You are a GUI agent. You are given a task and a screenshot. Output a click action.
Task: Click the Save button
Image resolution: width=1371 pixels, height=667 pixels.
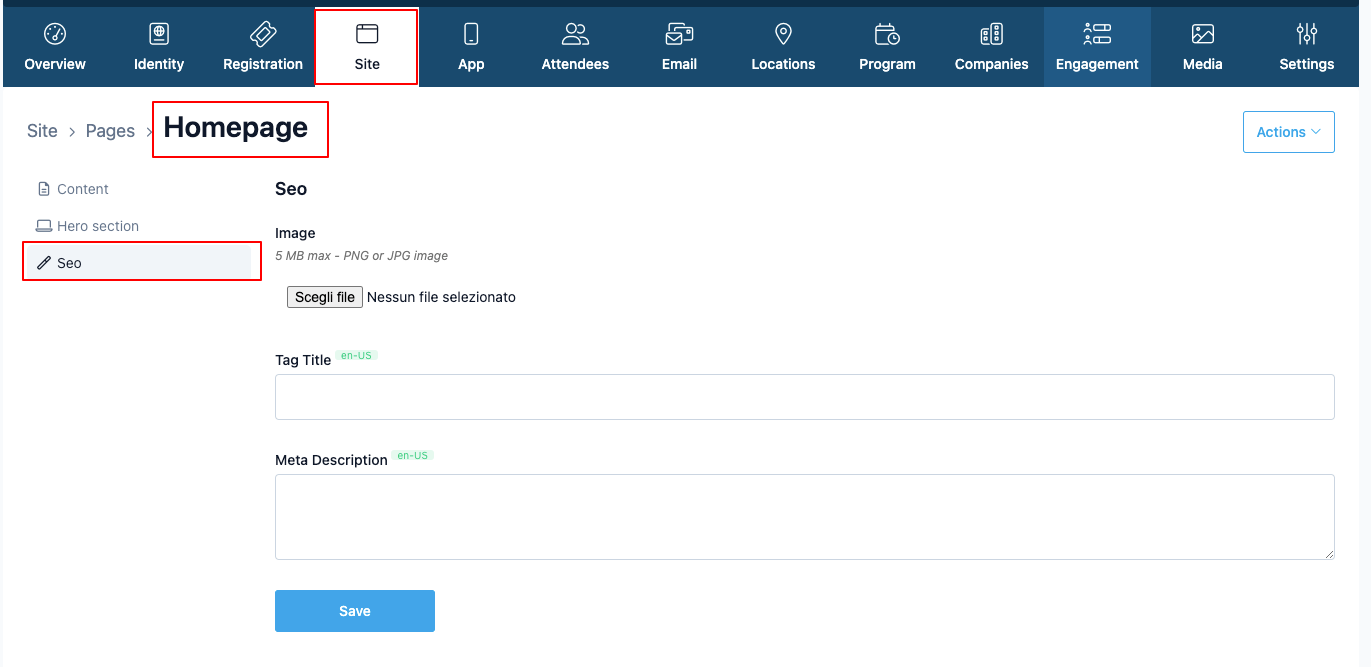(x=355, y=611)
